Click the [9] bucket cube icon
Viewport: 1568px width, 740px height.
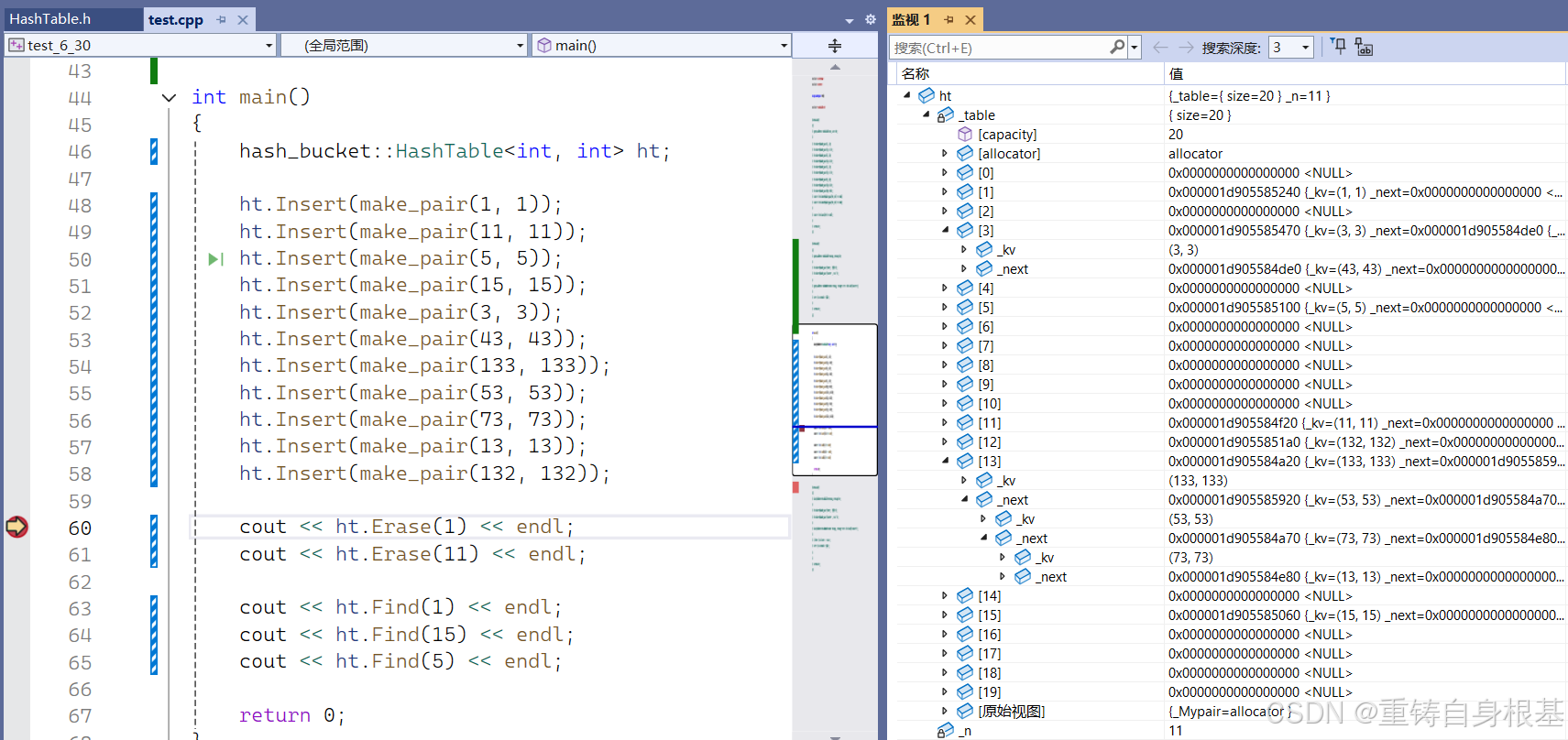pos(965,384)
